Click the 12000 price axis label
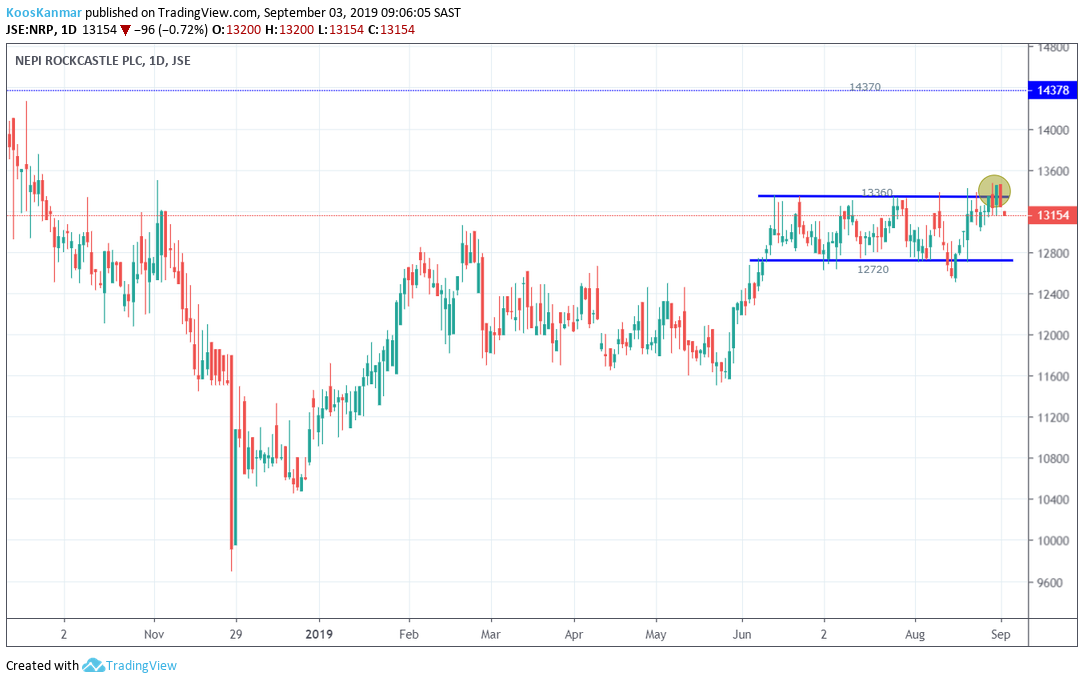 1052,335
